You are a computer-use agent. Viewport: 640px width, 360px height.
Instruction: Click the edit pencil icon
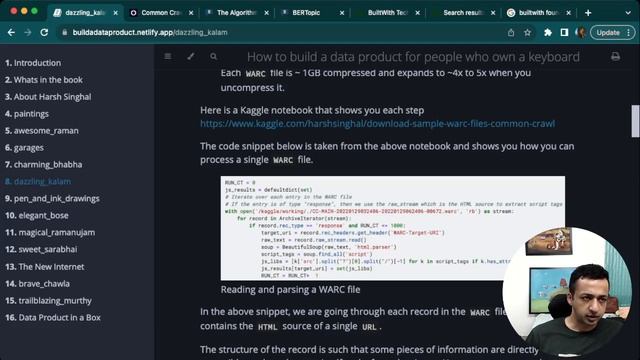pyautogui.click(x=191, y=56)
